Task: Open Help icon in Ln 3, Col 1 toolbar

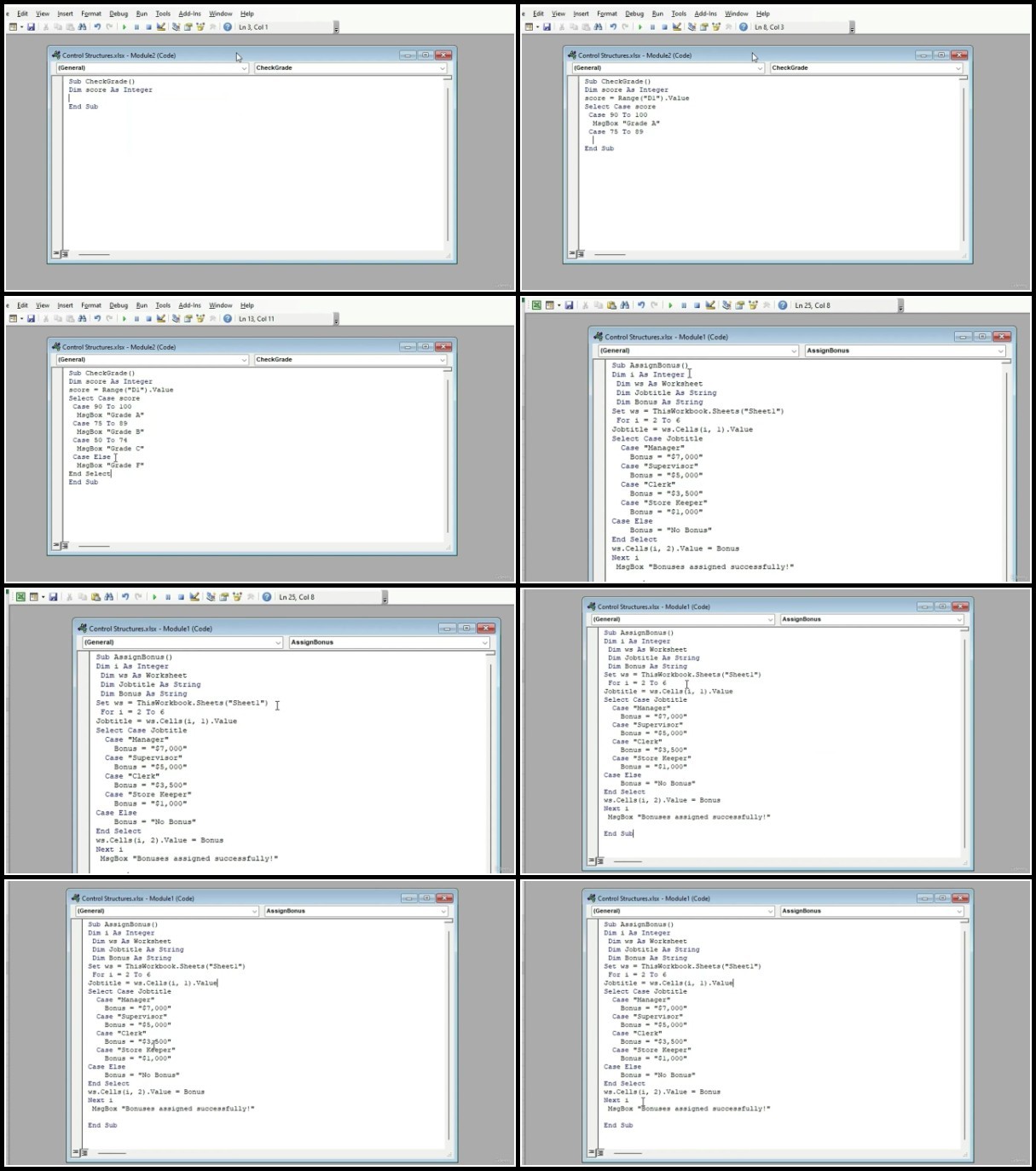Action: [227, 27]
